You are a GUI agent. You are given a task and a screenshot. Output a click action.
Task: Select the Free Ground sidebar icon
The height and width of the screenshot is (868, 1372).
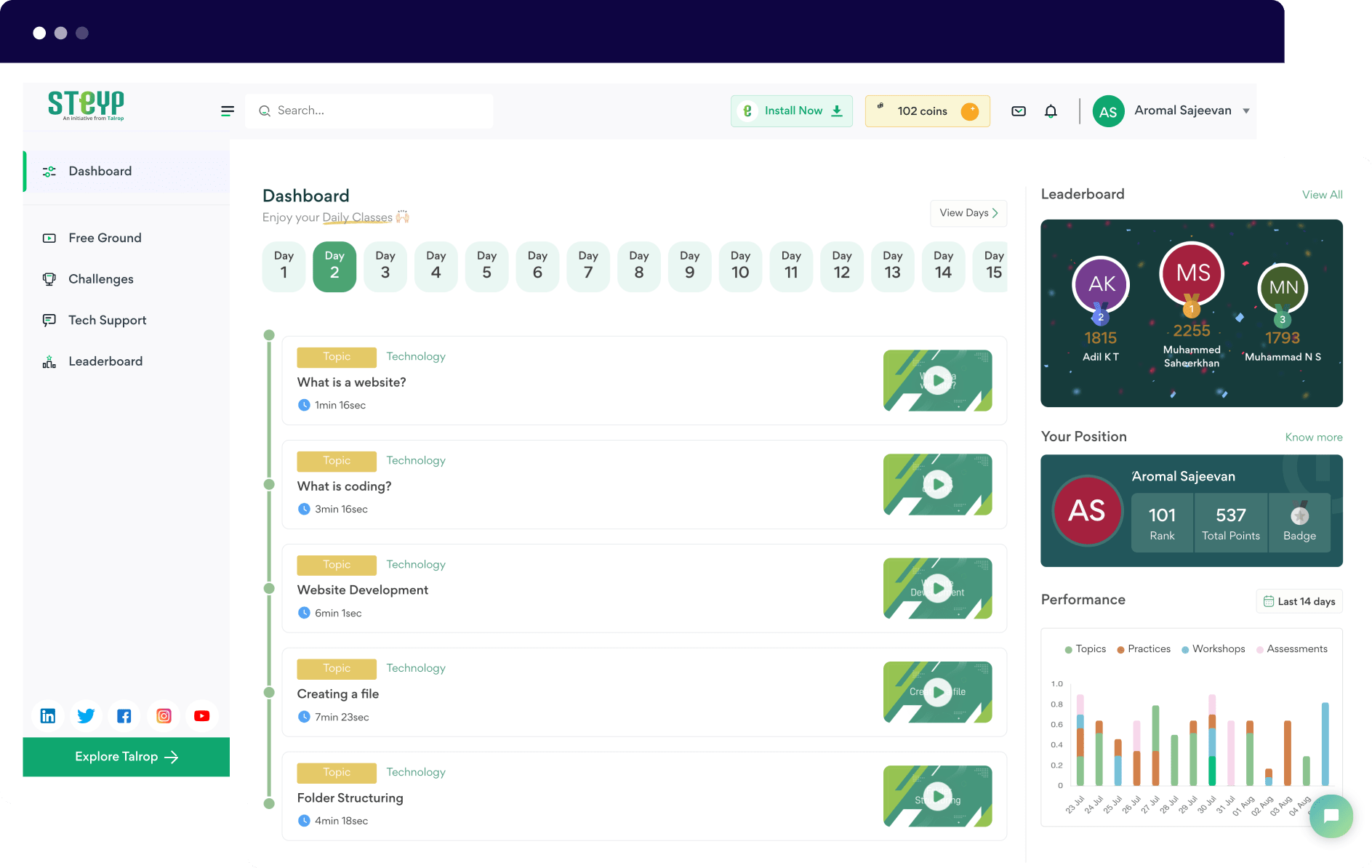(x=48, y=238)
